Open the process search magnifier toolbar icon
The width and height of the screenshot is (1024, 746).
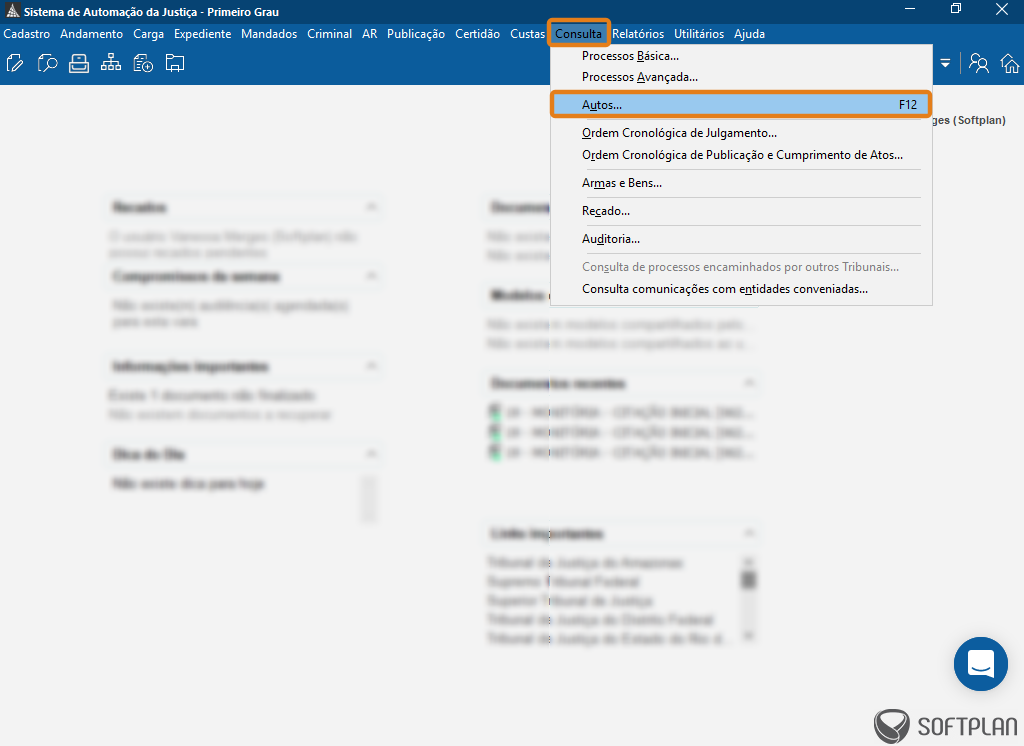[x=47, y=63]
